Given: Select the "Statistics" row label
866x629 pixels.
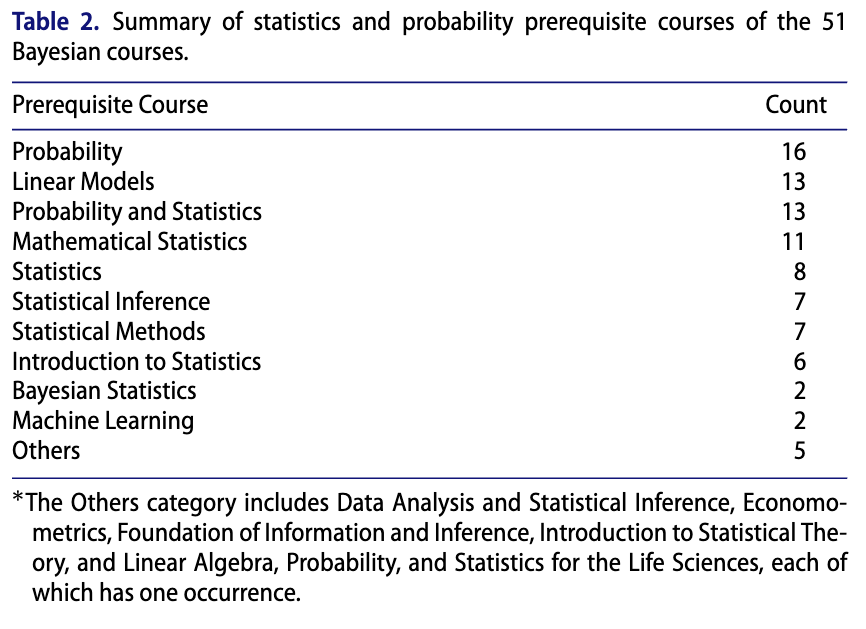Looking at the screenshot, I should coord(57,272).
